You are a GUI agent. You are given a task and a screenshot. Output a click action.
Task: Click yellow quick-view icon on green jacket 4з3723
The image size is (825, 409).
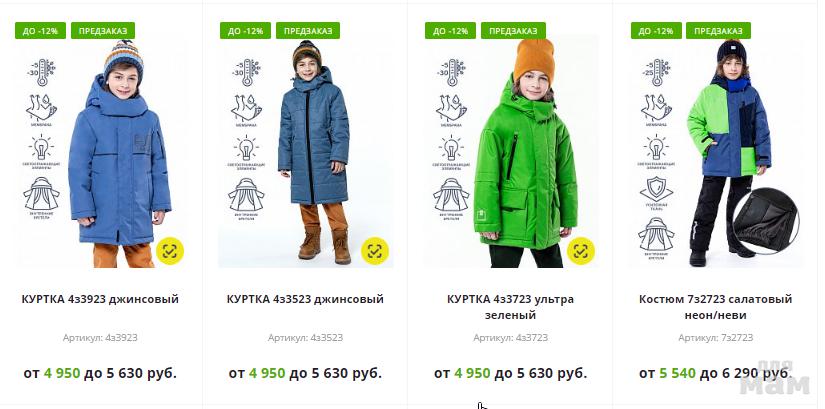click(x=581, y=251)
